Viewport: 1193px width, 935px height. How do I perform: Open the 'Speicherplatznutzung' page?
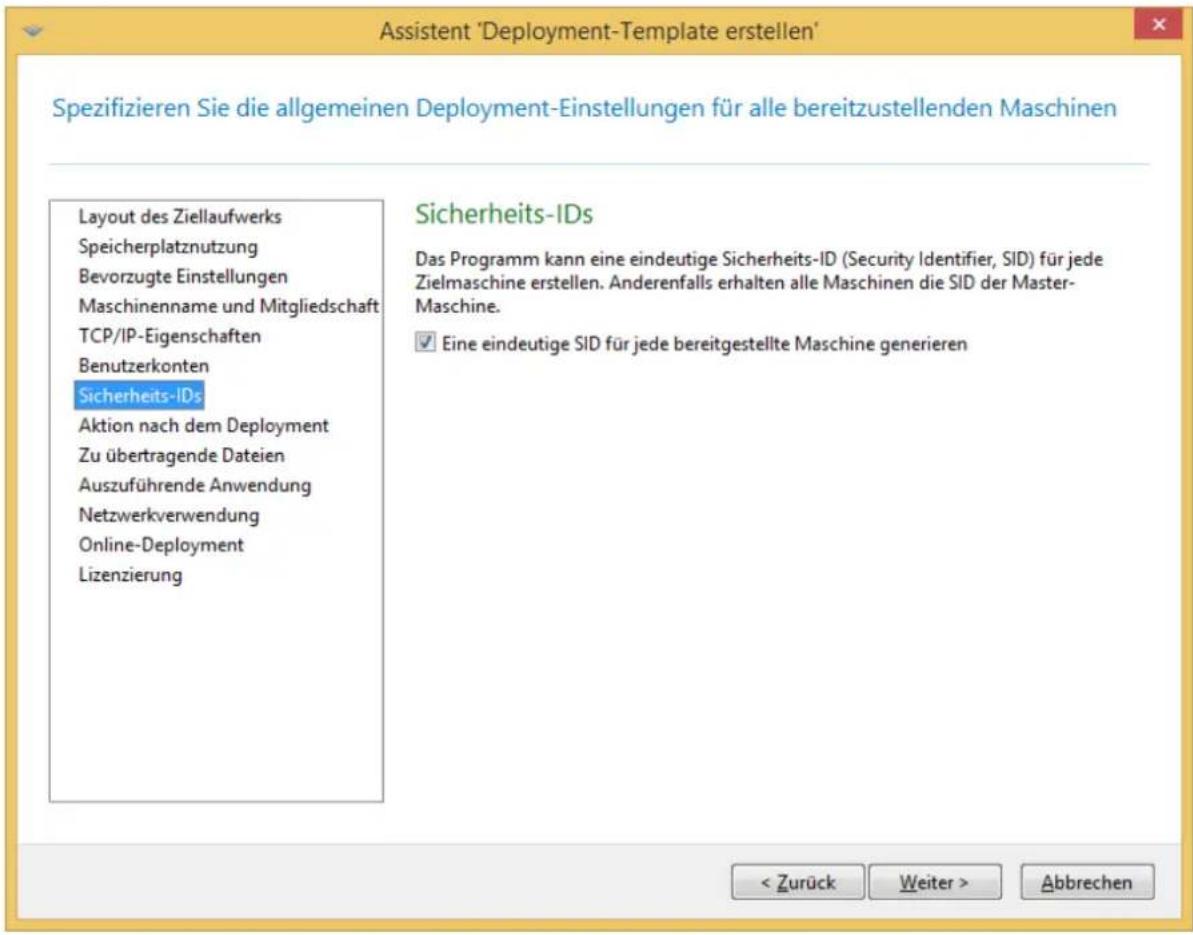[168, 246]
